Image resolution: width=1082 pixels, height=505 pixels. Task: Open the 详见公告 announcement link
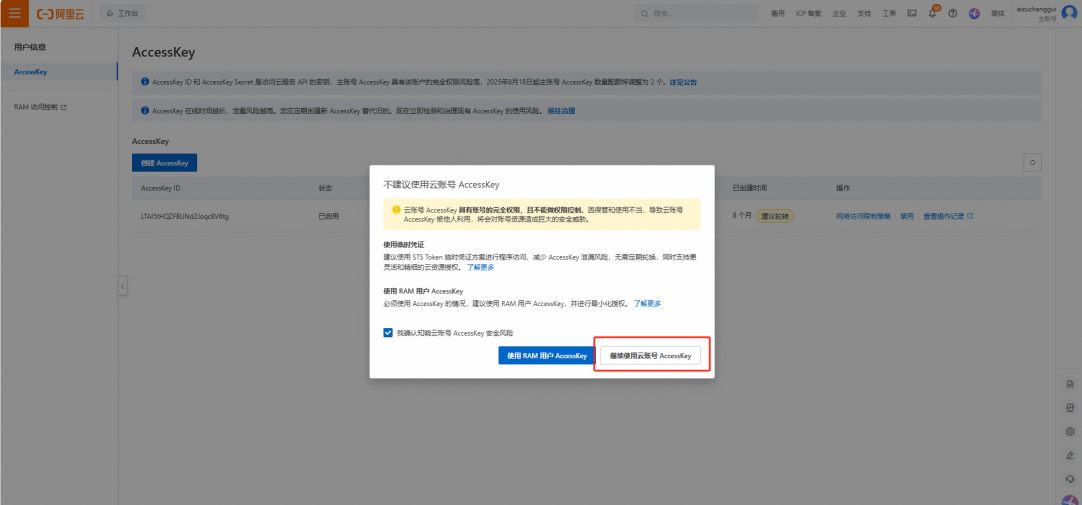click(x=682, y=82)
